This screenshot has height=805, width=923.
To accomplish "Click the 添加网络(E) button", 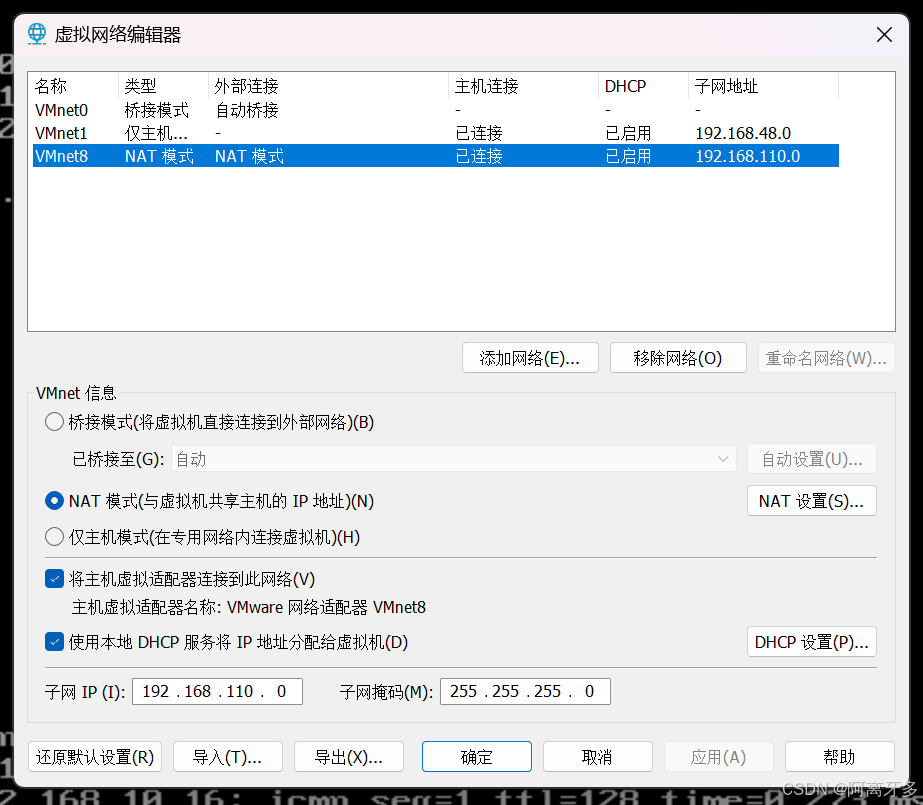I will pos(530,358).
